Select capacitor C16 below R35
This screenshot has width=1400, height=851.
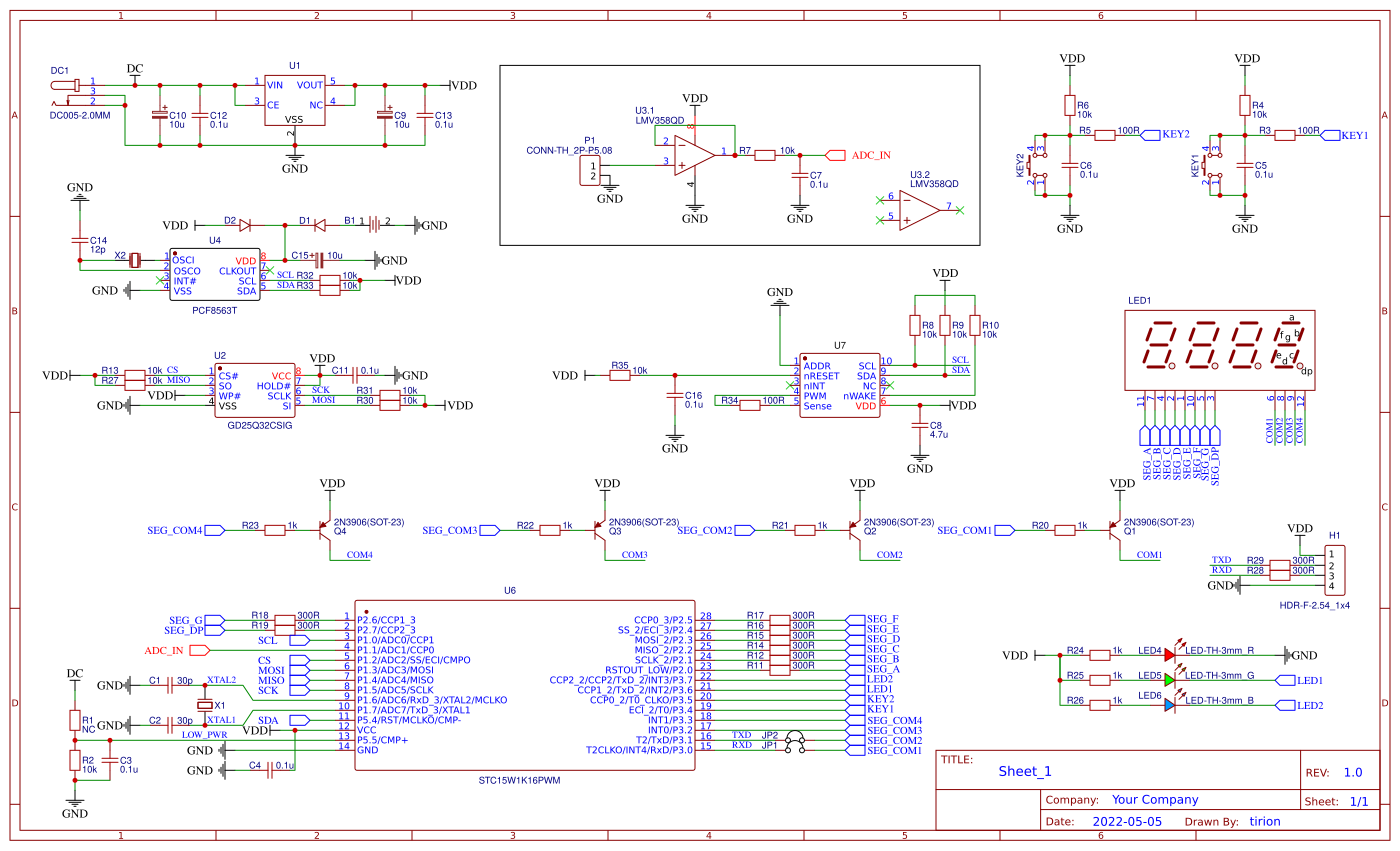675,394
